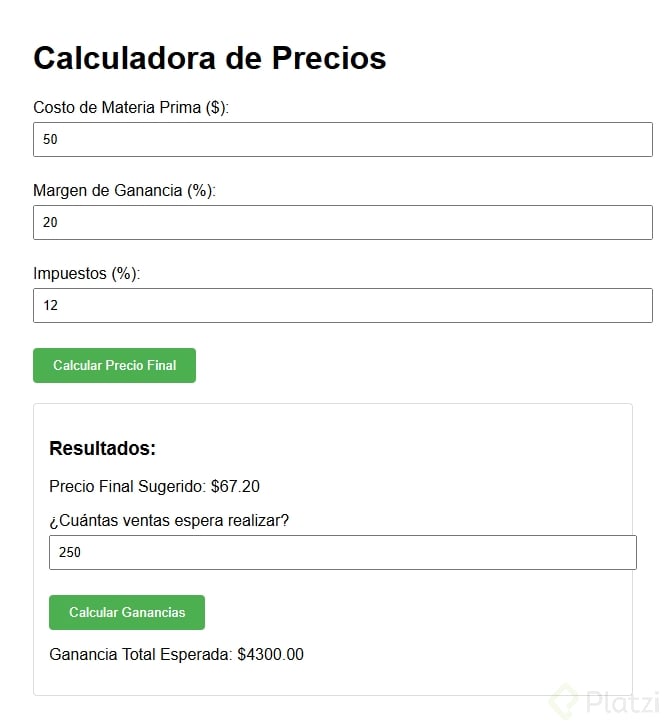Viewport: 666px width, 728px height.
Task: Click the 'Precio Final Sugerido' label text
Action: point(127,487)
